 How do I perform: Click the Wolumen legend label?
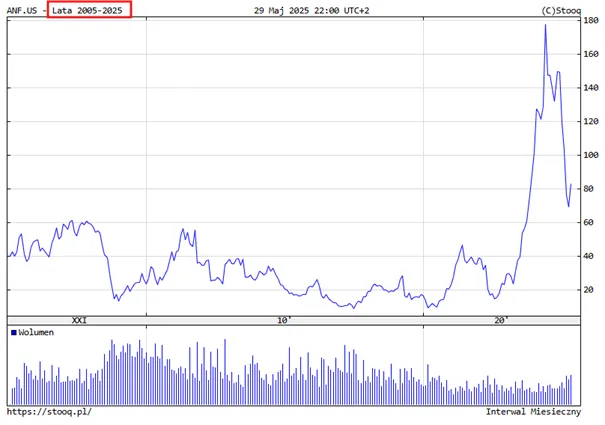point(36,332)
